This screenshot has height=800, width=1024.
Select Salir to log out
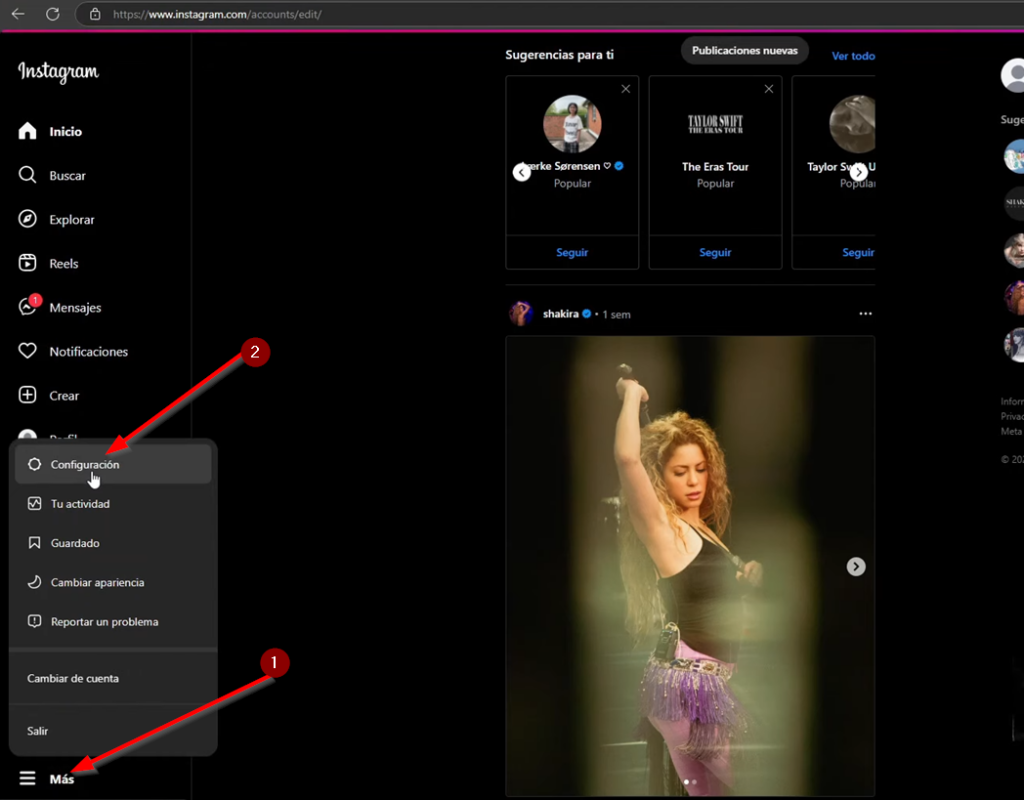coord(113,731)
